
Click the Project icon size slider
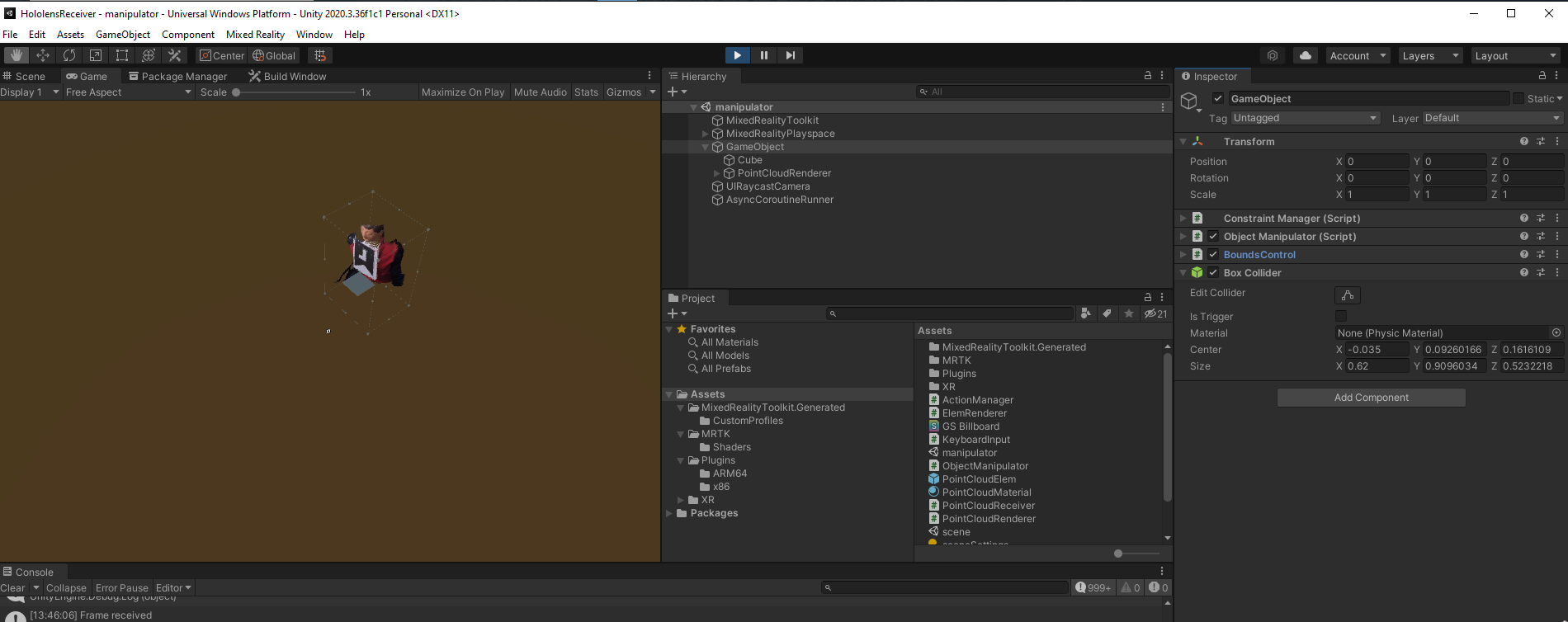pos(1136,554)
